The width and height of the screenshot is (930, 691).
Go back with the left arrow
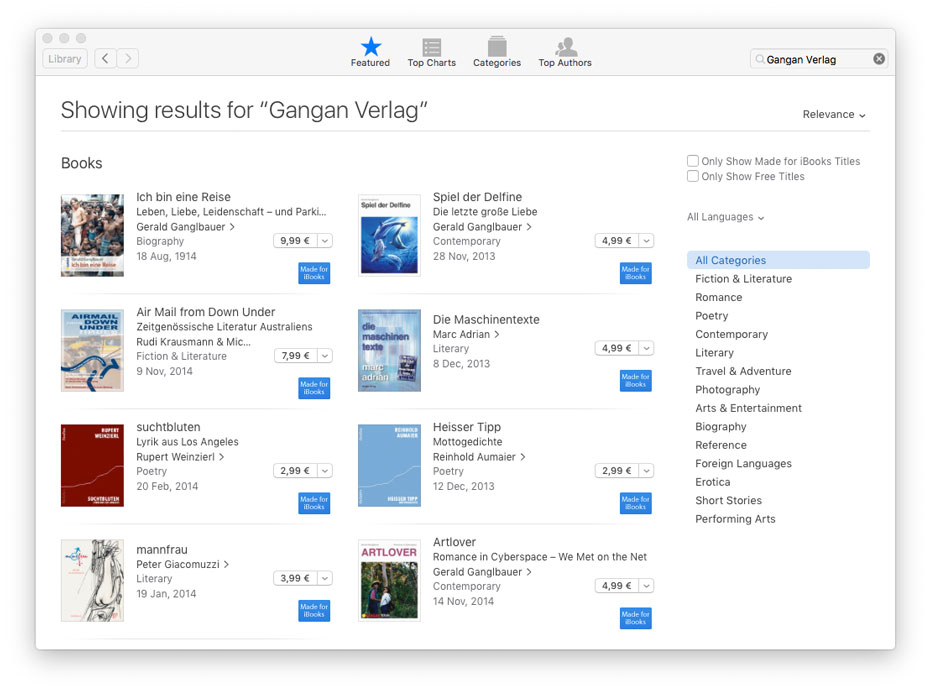point(105,58)
